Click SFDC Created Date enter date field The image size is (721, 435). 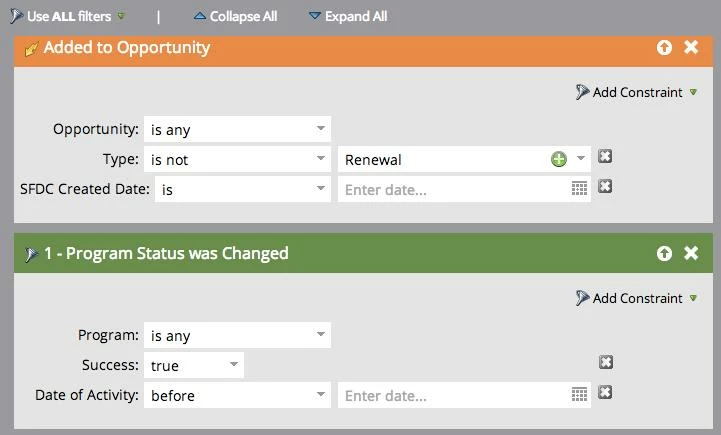453,189
